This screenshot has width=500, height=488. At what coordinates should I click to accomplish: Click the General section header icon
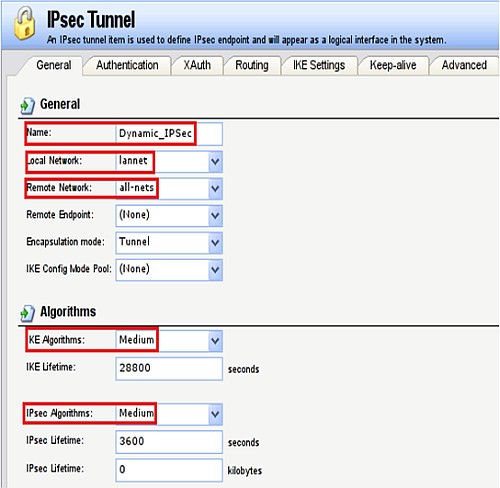[27, 106]
